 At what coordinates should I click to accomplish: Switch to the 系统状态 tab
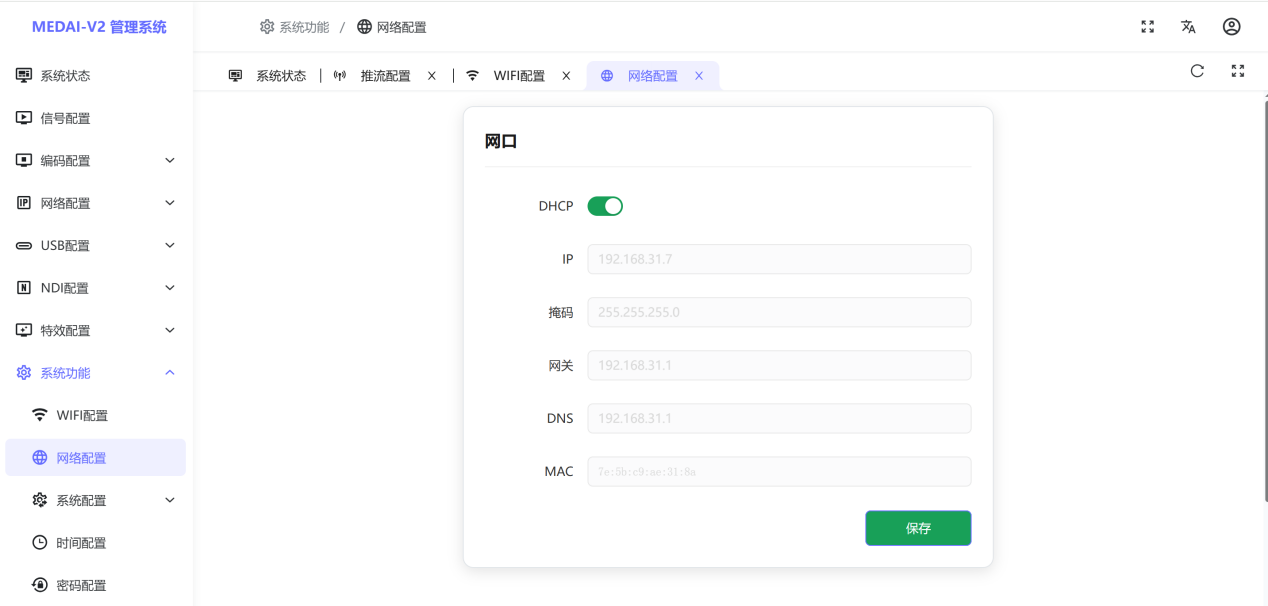point(268,76)
